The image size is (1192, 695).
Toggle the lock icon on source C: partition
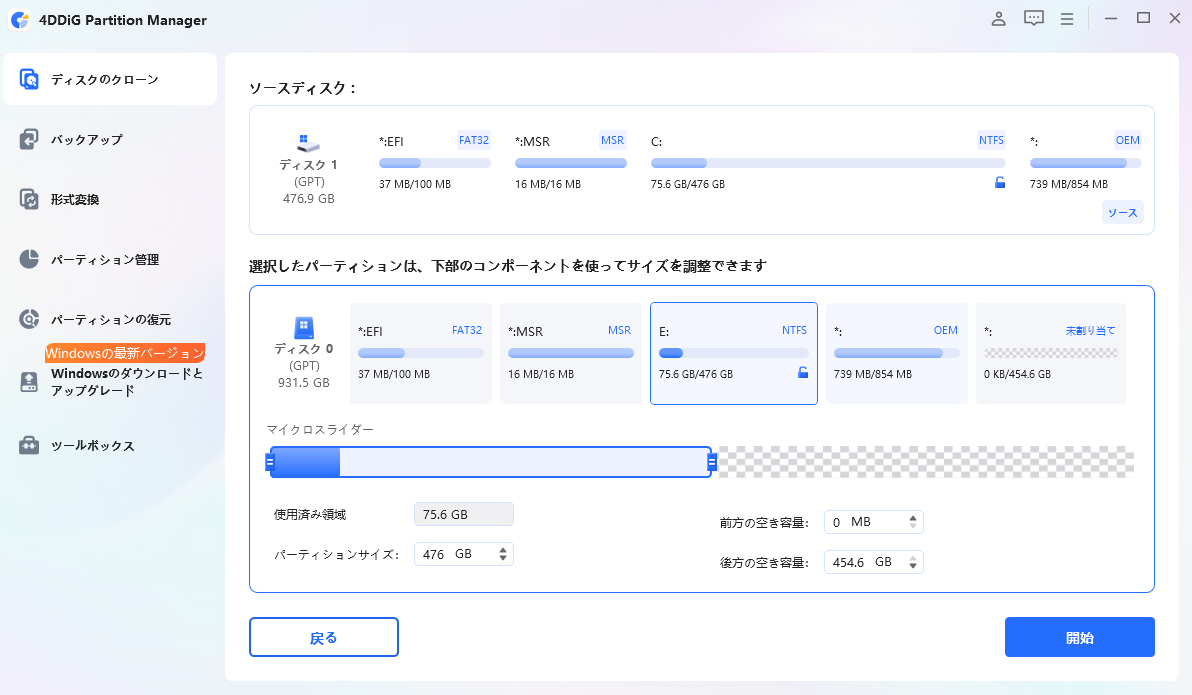pos(999,183)
